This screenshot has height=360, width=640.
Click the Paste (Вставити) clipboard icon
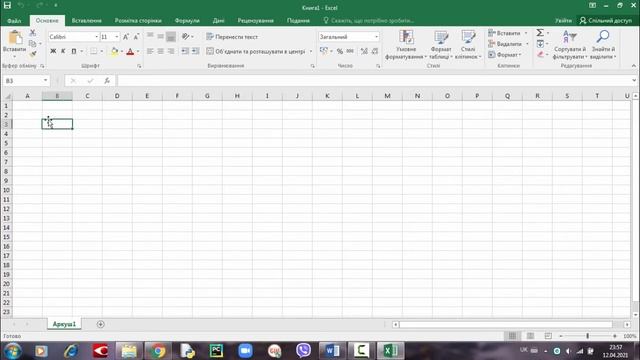(15, 38)
